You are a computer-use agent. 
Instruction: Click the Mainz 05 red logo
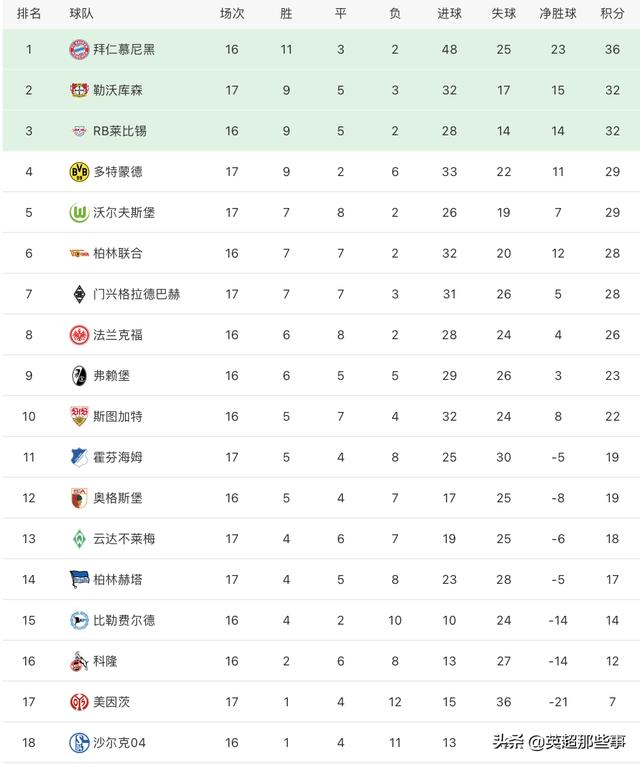click(78, 701)
